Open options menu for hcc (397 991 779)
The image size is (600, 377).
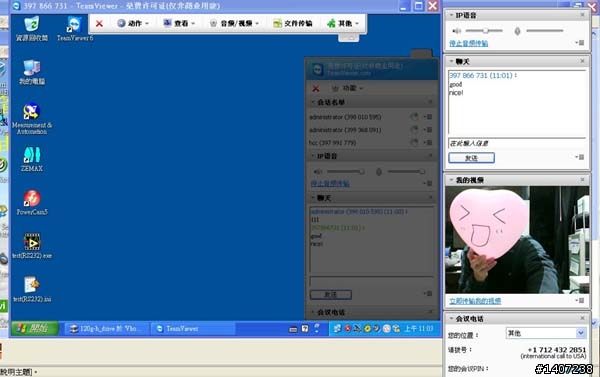[x=428, y=143]
